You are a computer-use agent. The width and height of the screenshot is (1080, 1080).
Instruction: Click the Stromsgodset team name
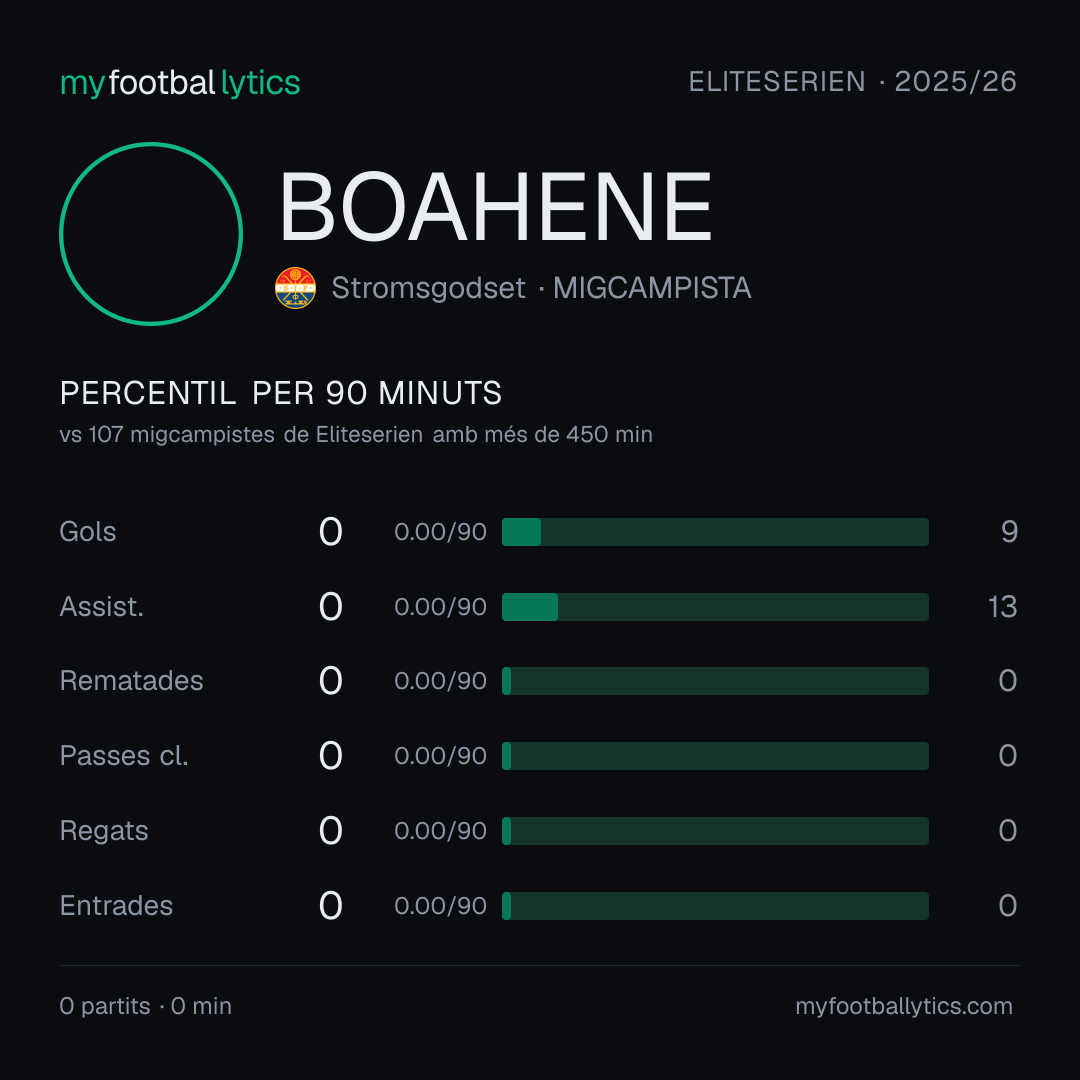(428, 288)
